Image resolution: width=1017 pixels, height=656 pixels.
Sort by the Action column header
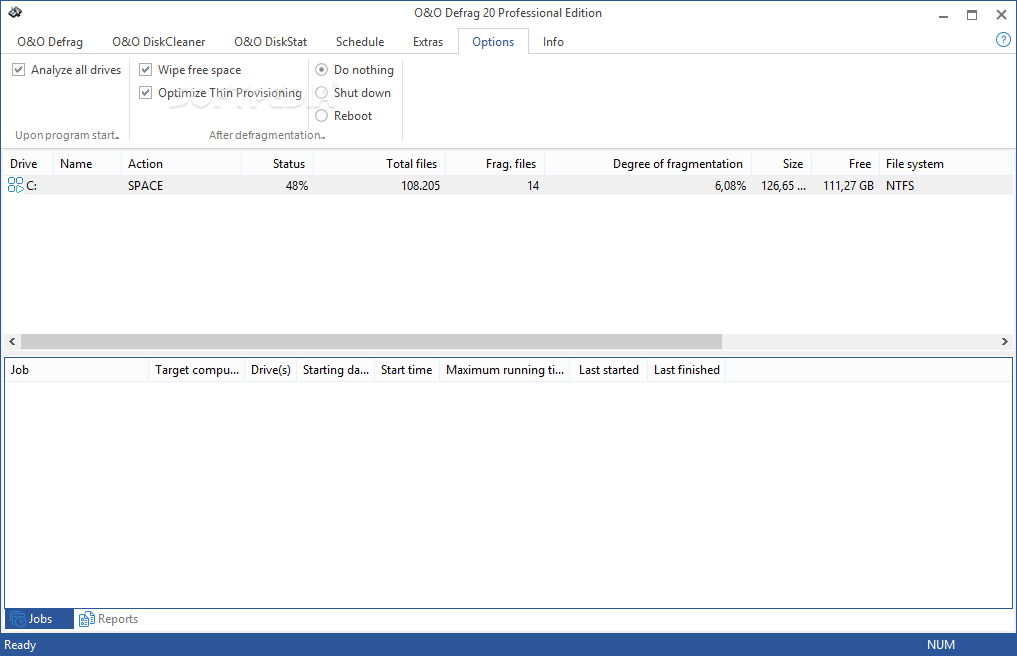click(181, 164)
